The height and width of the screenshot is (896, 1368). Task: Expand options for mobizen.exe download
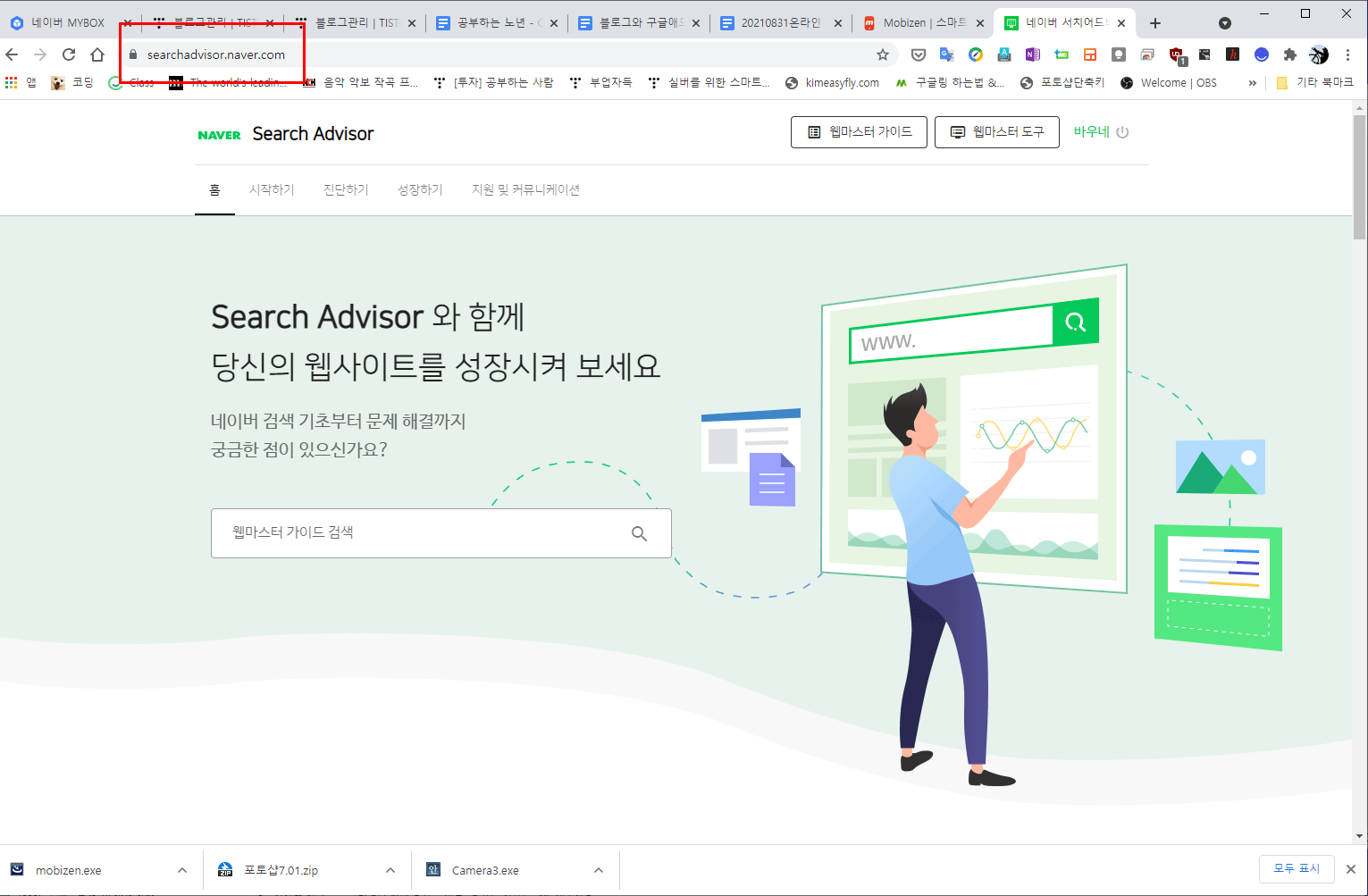point(182,870)
